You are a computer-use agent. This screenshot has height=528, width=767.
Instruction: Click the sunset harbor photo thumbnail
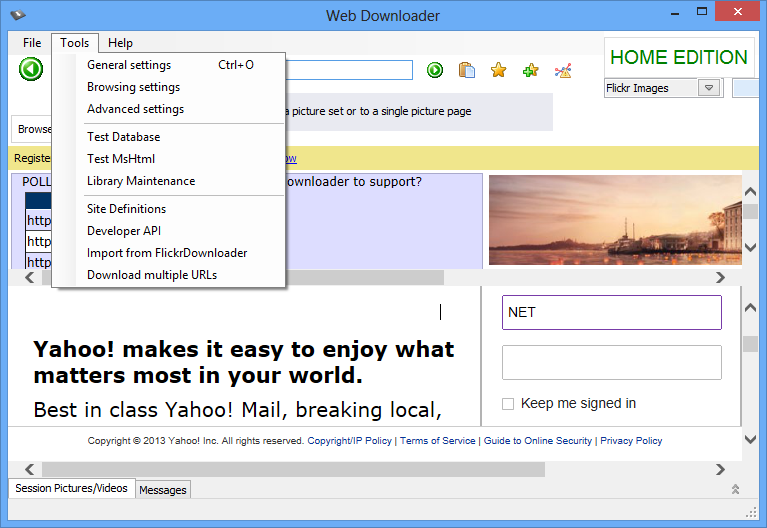coord(615,220)
